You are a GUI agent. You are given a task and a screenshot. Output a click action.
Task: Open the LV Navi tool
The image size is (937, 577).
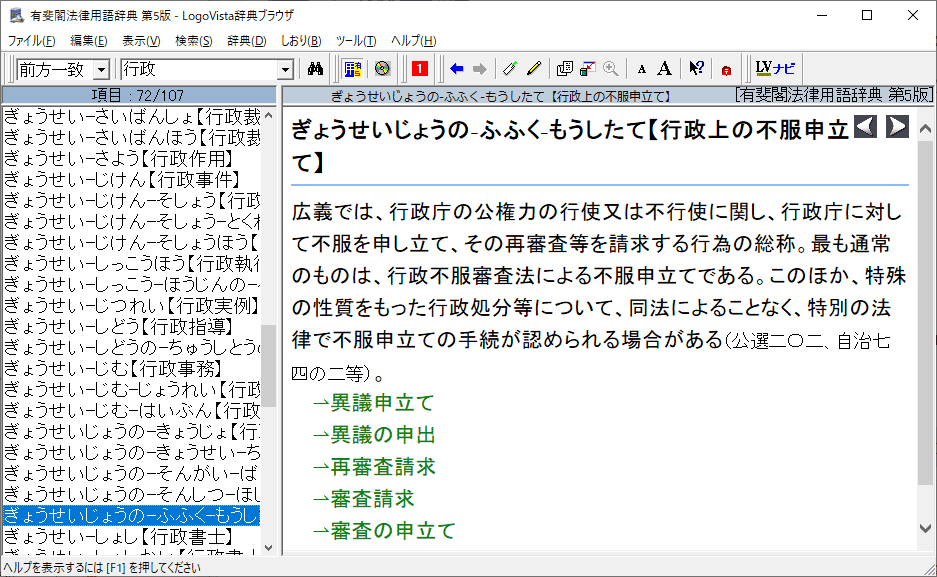[775, 69]
